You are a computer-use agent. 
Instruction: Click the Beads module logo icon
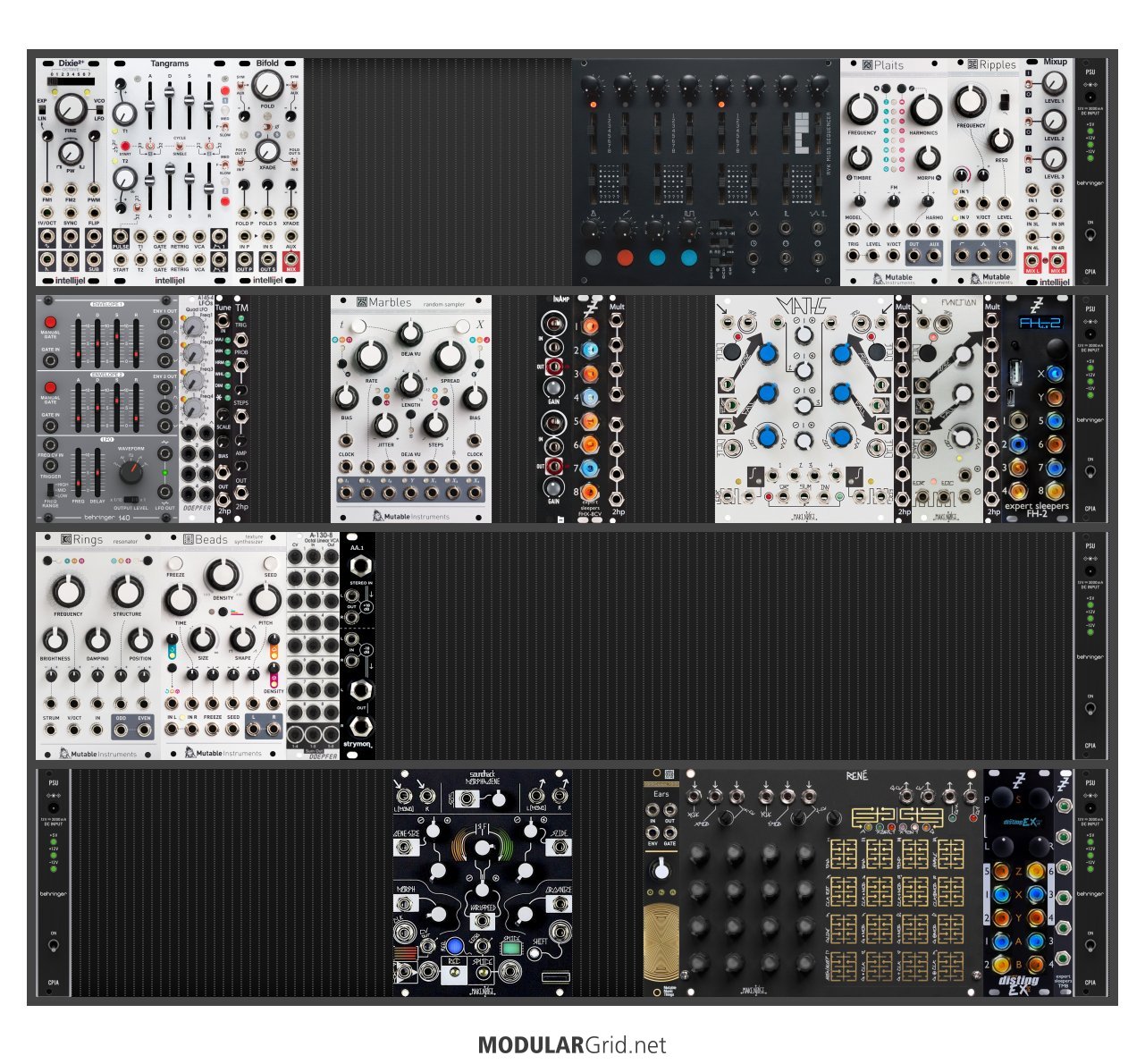coord(188,539)
